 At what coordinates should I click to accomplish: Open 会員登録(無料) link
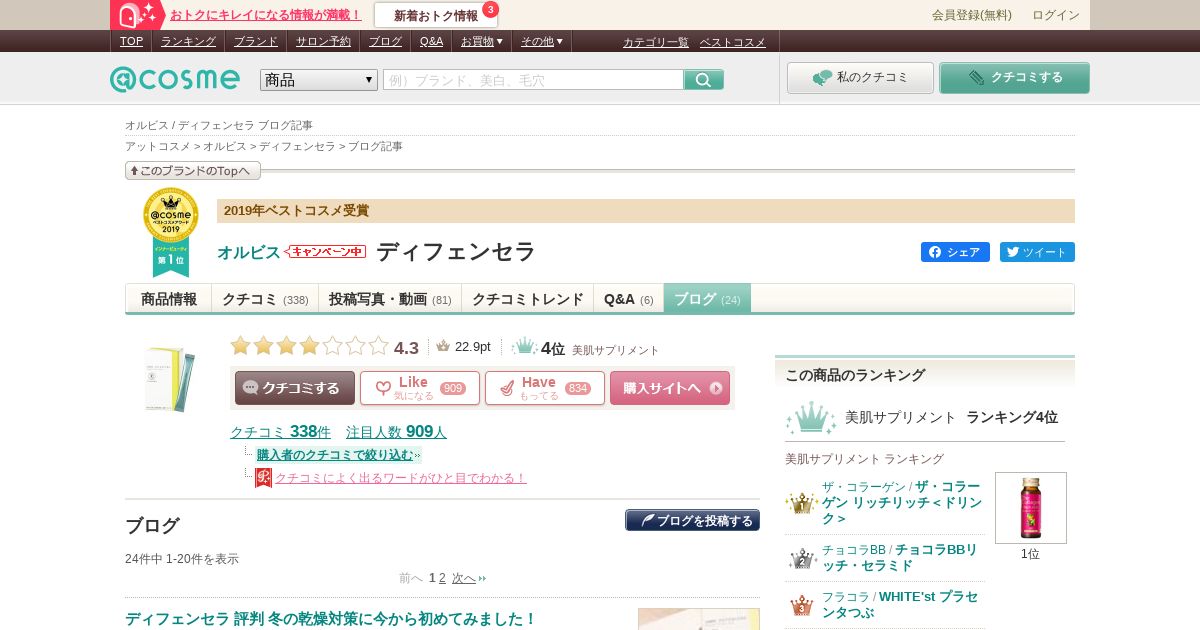coord(971,15)
